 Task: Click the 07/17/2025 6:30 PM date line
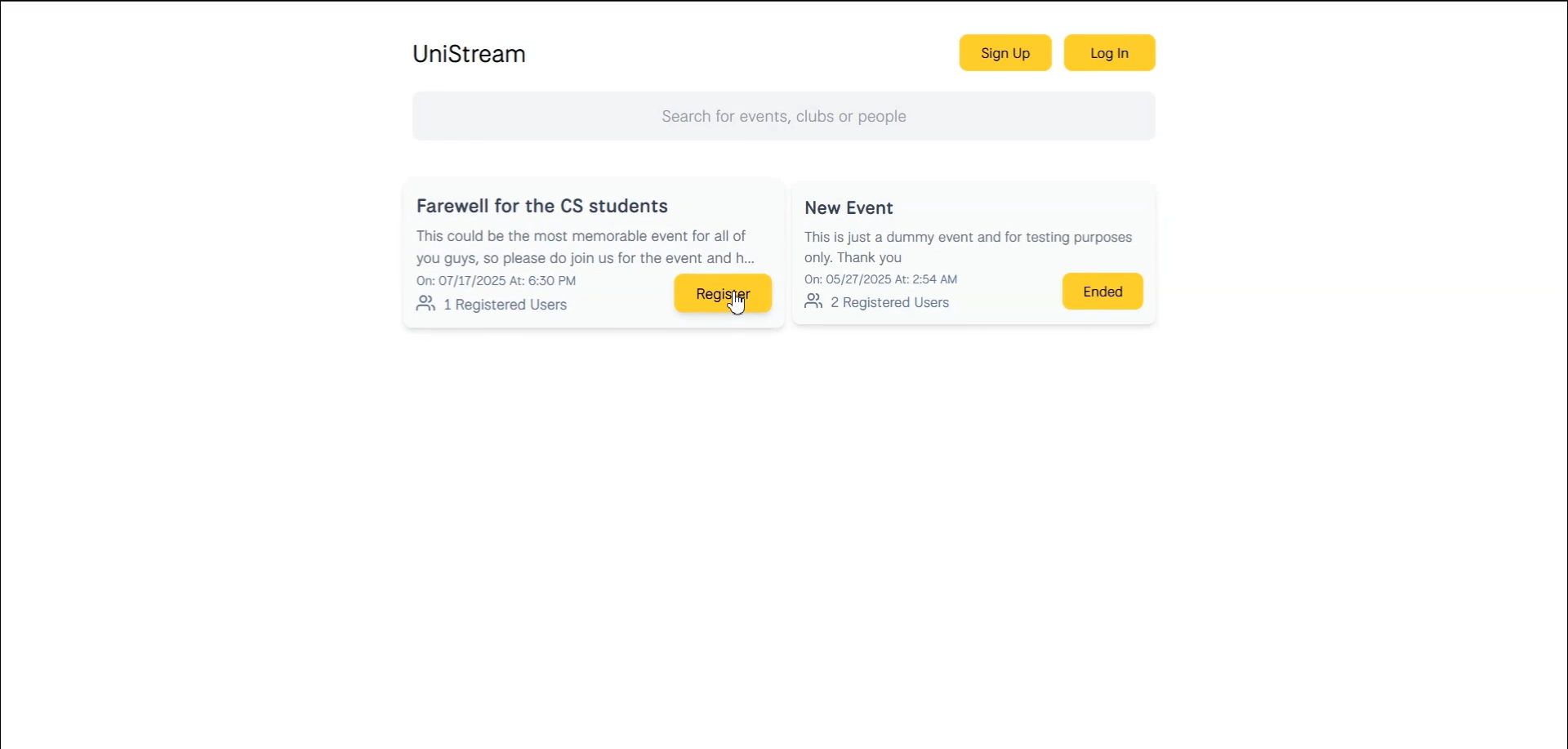click(496, 281)
